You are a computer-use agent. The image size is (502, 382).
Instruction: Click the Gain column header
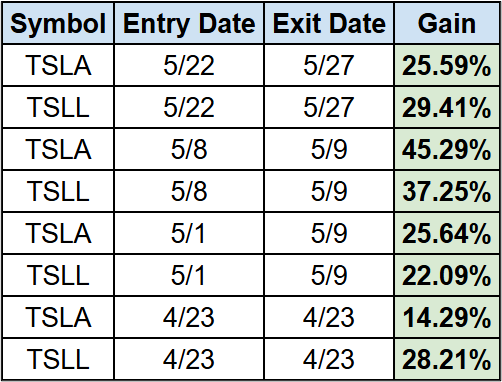click(447, 23)
